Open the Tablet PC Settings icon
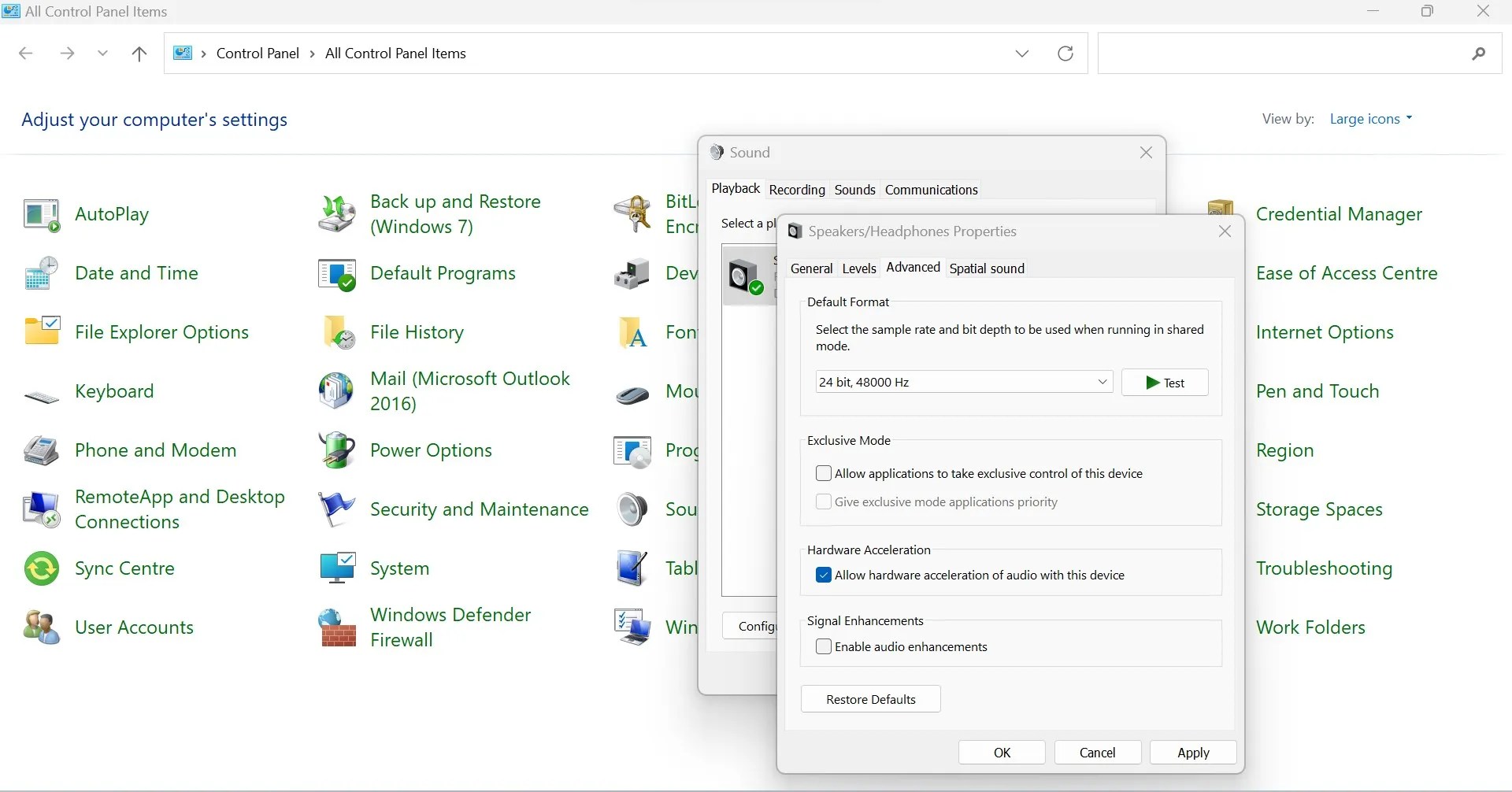 [632, 568]
